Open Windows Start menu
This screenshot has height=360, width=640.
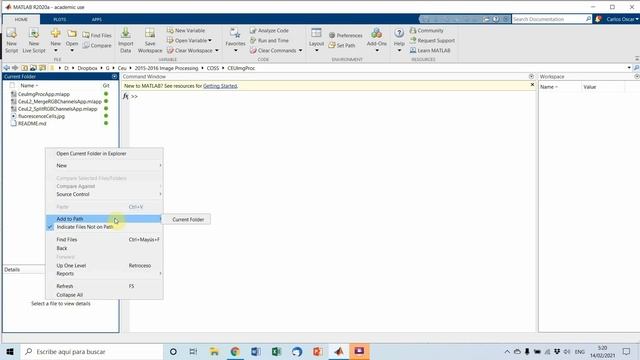pyautogui.click(x=10, y=351)
